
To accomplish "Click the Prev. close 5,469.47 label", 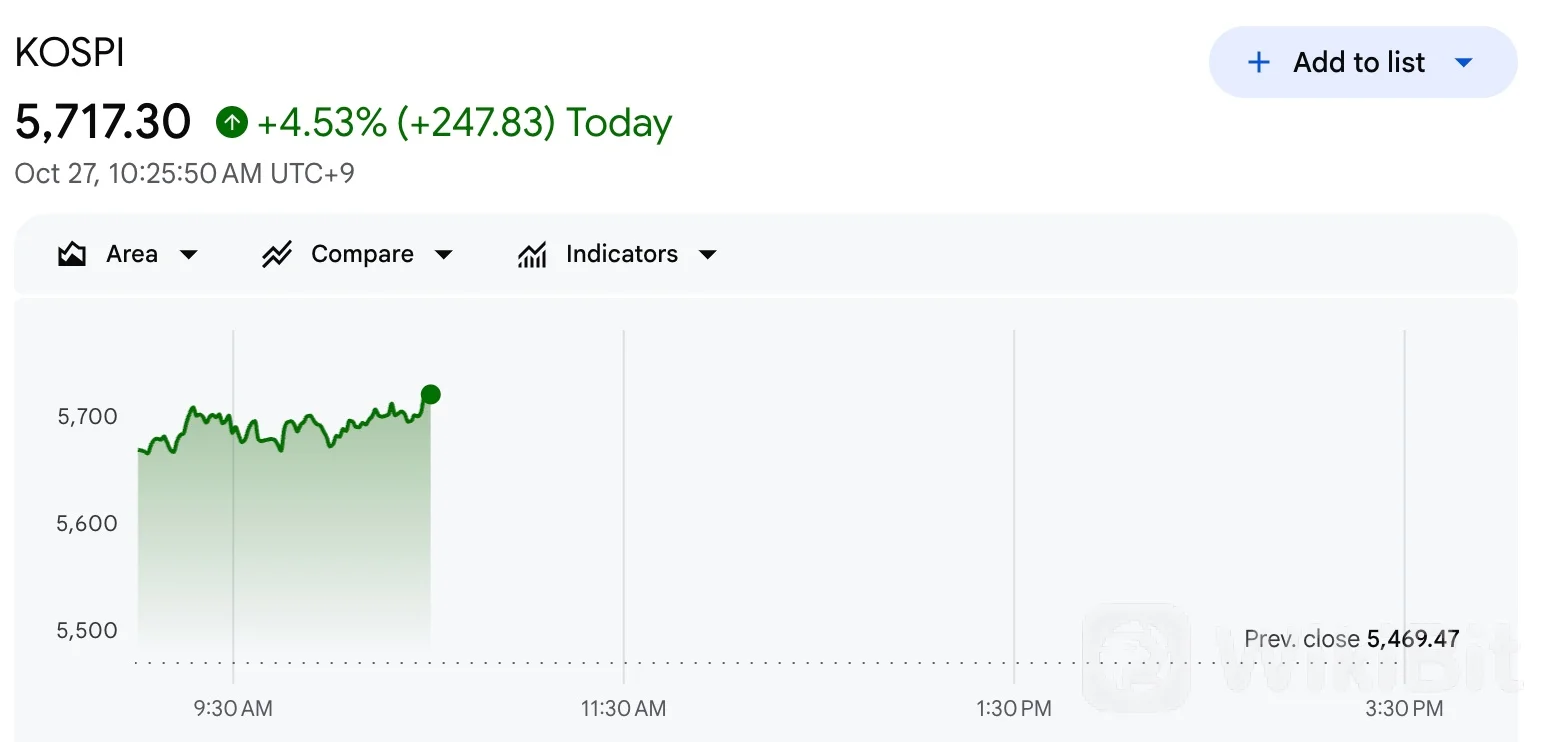I will pyautogui.click(x=1352, y=638).
